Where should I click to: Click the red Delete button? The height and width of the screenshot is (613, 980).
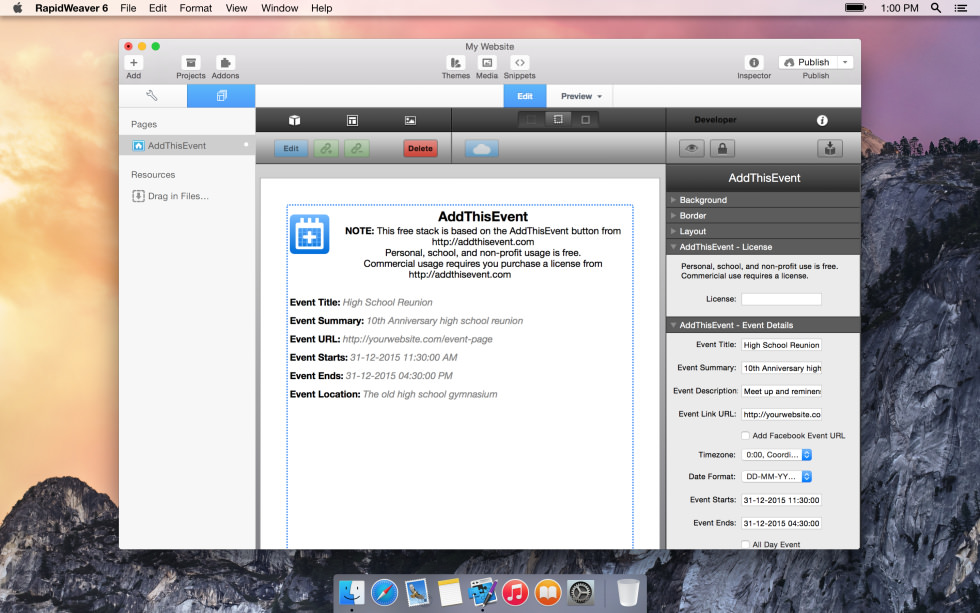click(x=420, y=149)
